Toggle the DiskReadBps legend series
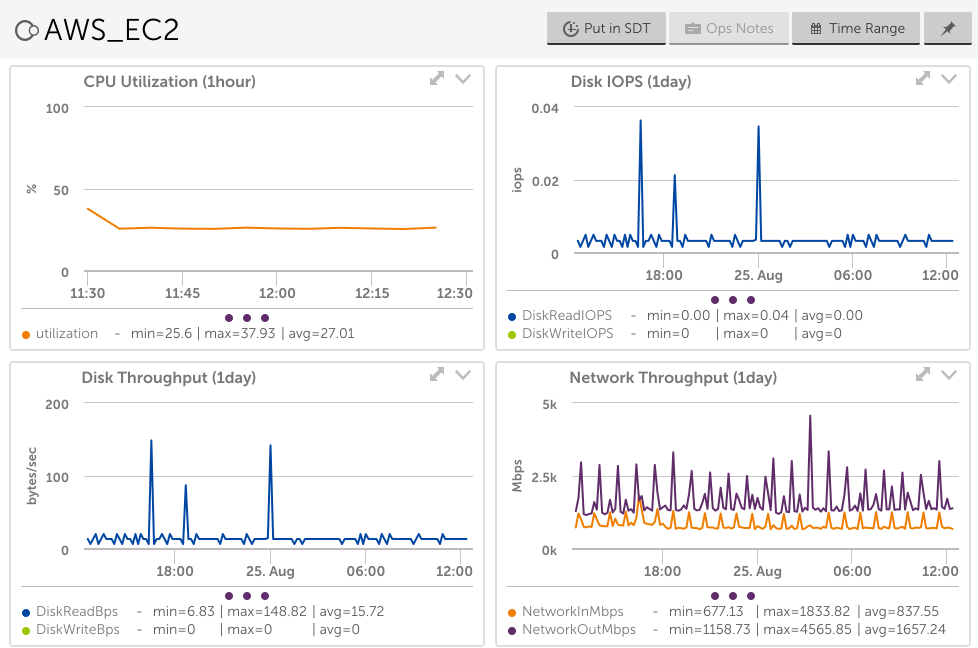Image resolution: width=978 pixels, height=648 pixels. (77, 611)
